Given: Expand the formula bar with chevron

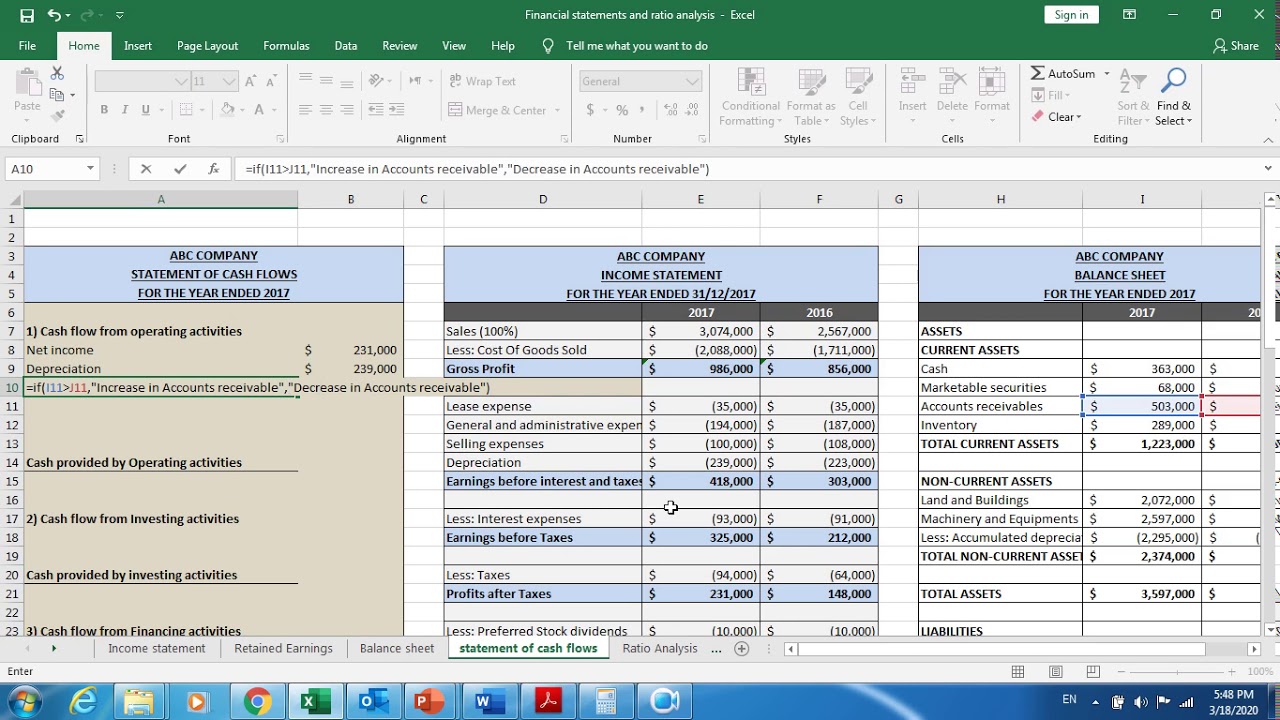Looking at the screenshot, I should (x=1268, y=169).
